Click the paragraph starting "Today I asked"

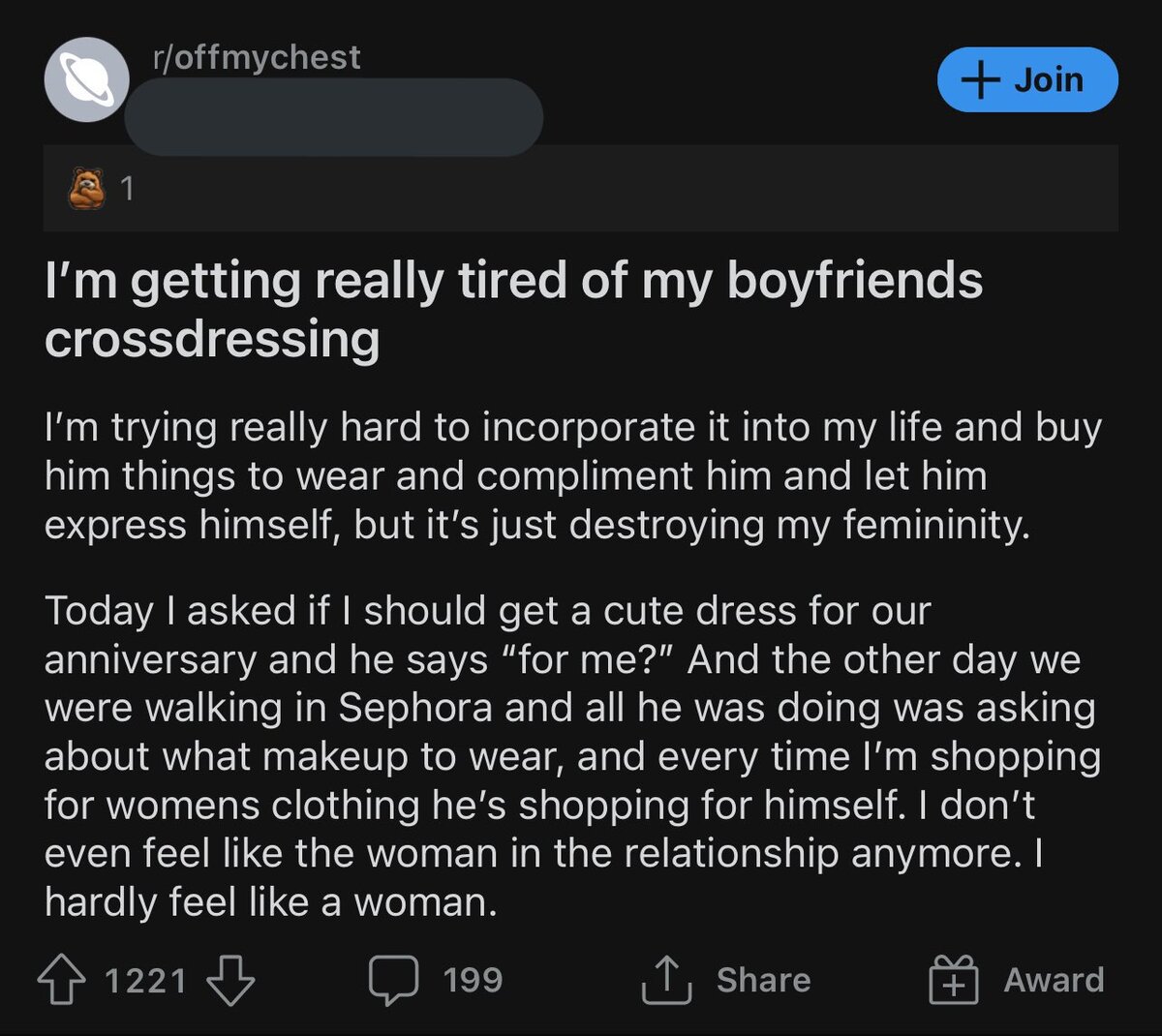[x=571, y=756]
